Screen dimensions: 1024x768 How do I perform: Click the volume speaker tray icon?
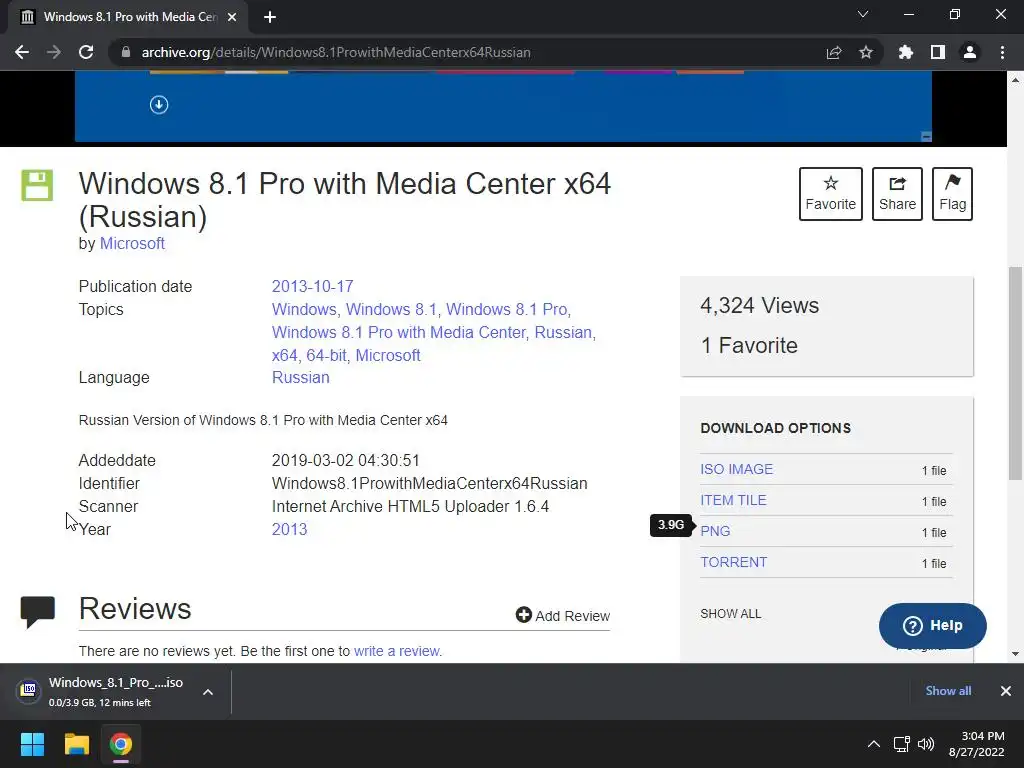[x=926, y=744]
